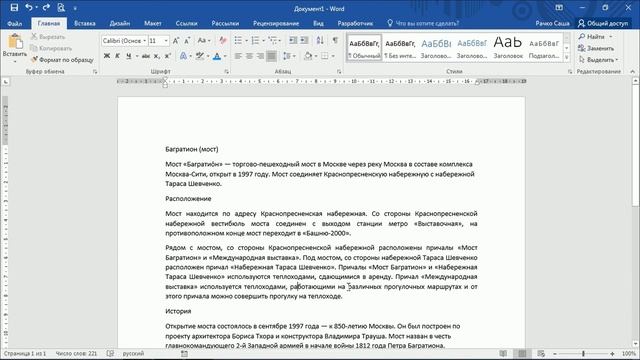Expand bullet list options dropdown
640x360 pixels.
(x=247, y=40)
